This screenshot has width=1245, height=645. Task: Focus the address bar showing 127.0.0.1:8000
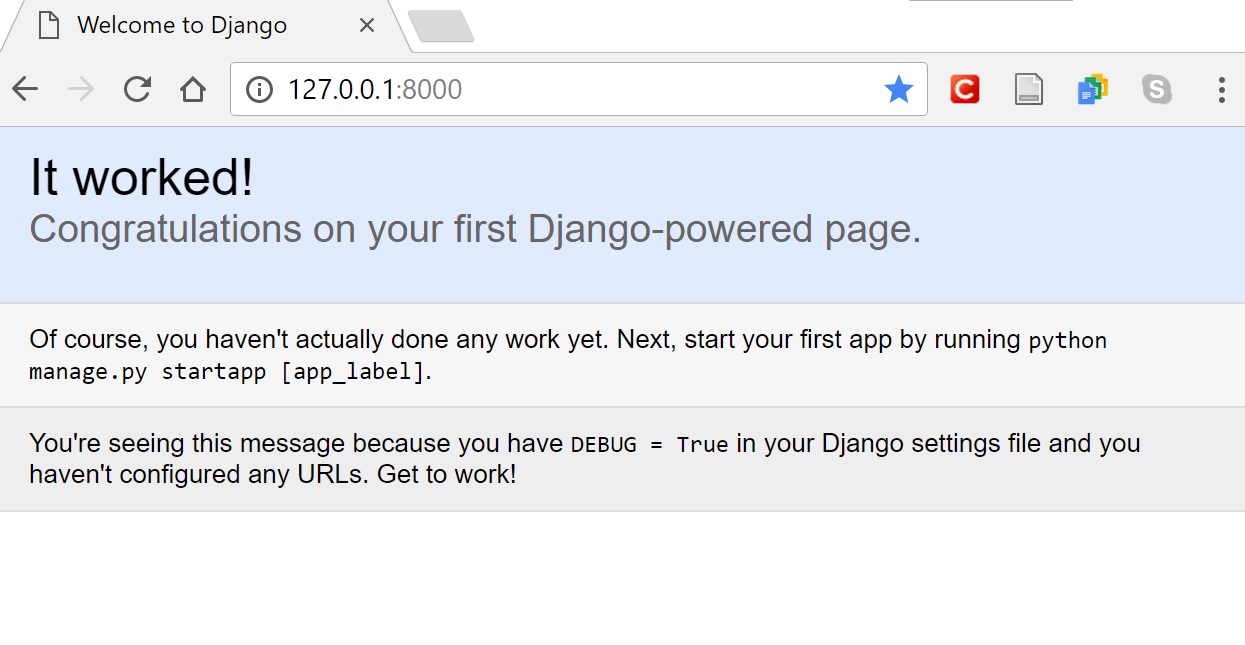[x=578, y=90]
